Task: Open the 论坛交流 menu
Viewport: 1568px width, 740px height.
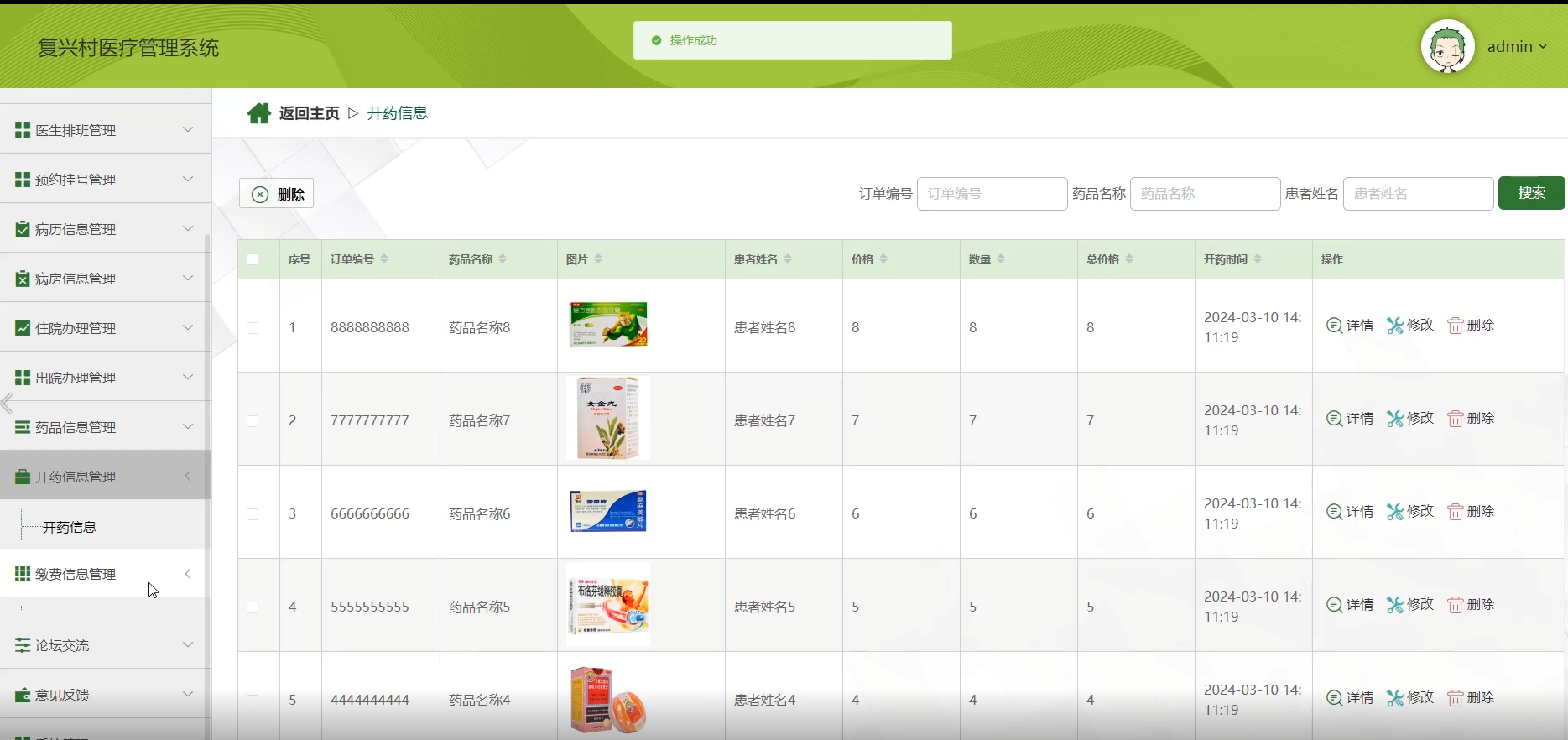Action: pyautogui.click(x=105, y=645)
